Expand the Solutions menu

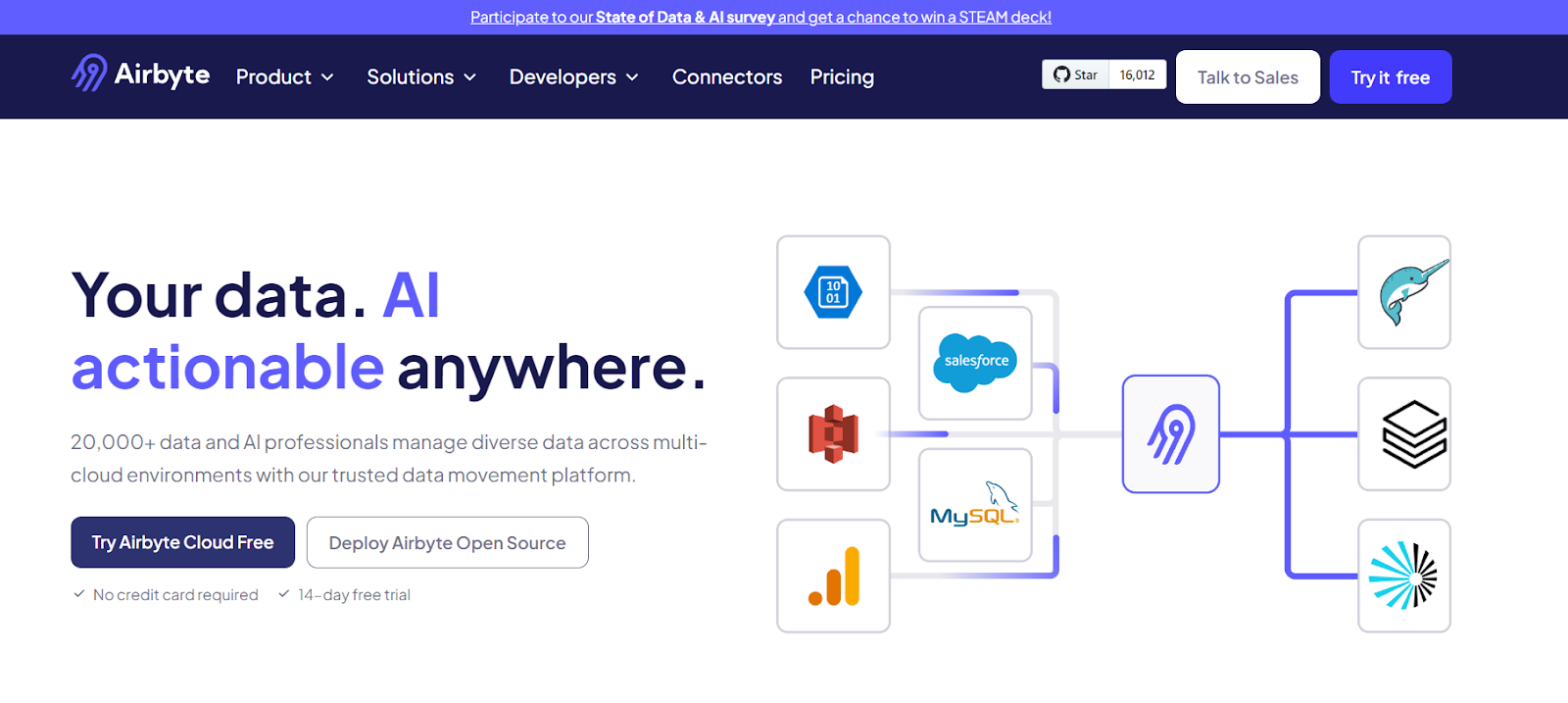click(x=421, y=76)
